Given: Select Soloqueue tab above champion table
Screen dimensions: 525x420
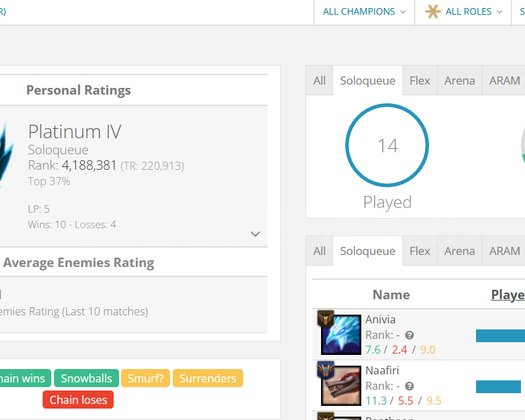Looking at the screenshot, I should click(368, 251).
